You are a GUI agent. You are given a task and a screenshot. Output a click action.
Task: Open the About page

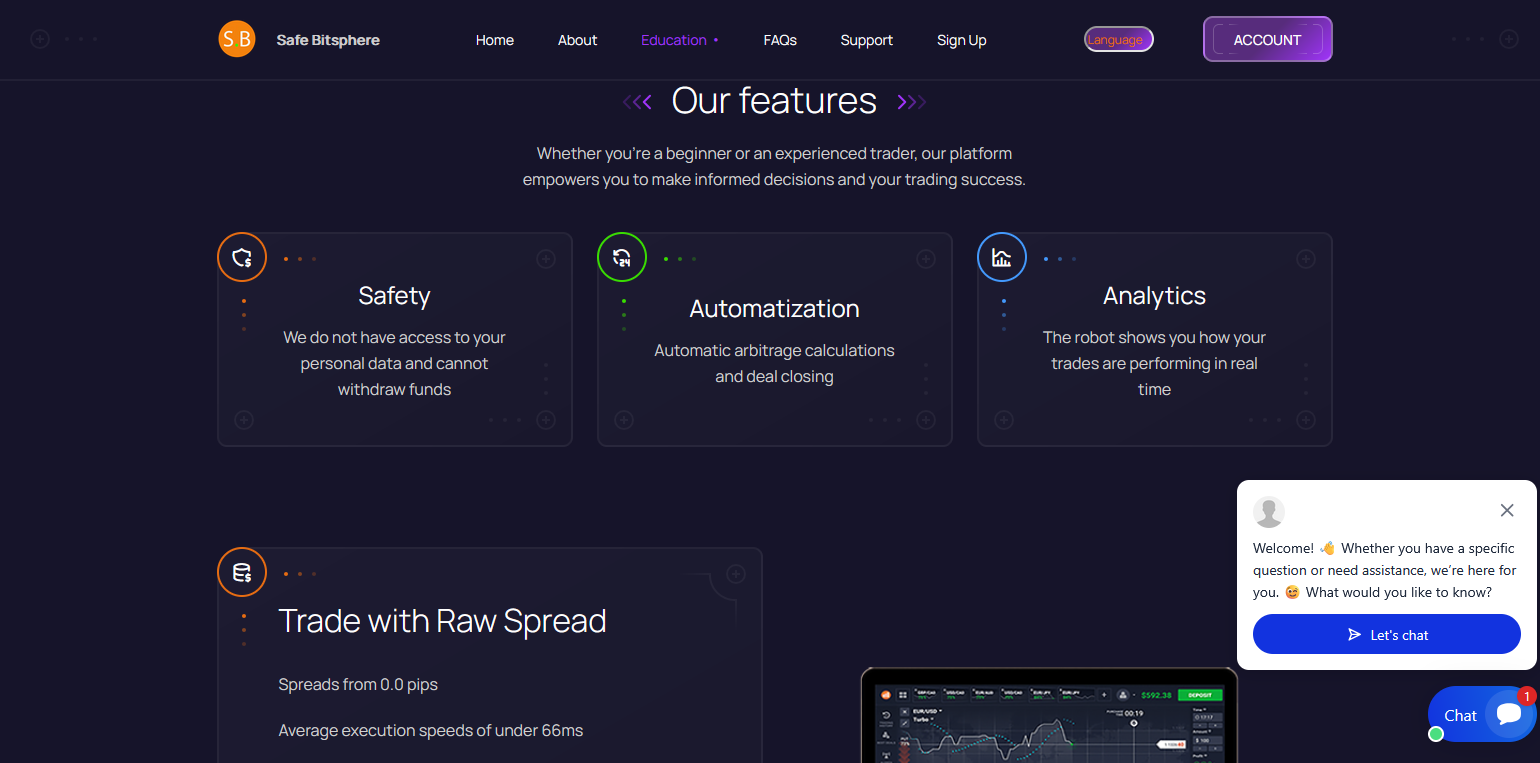578,40
